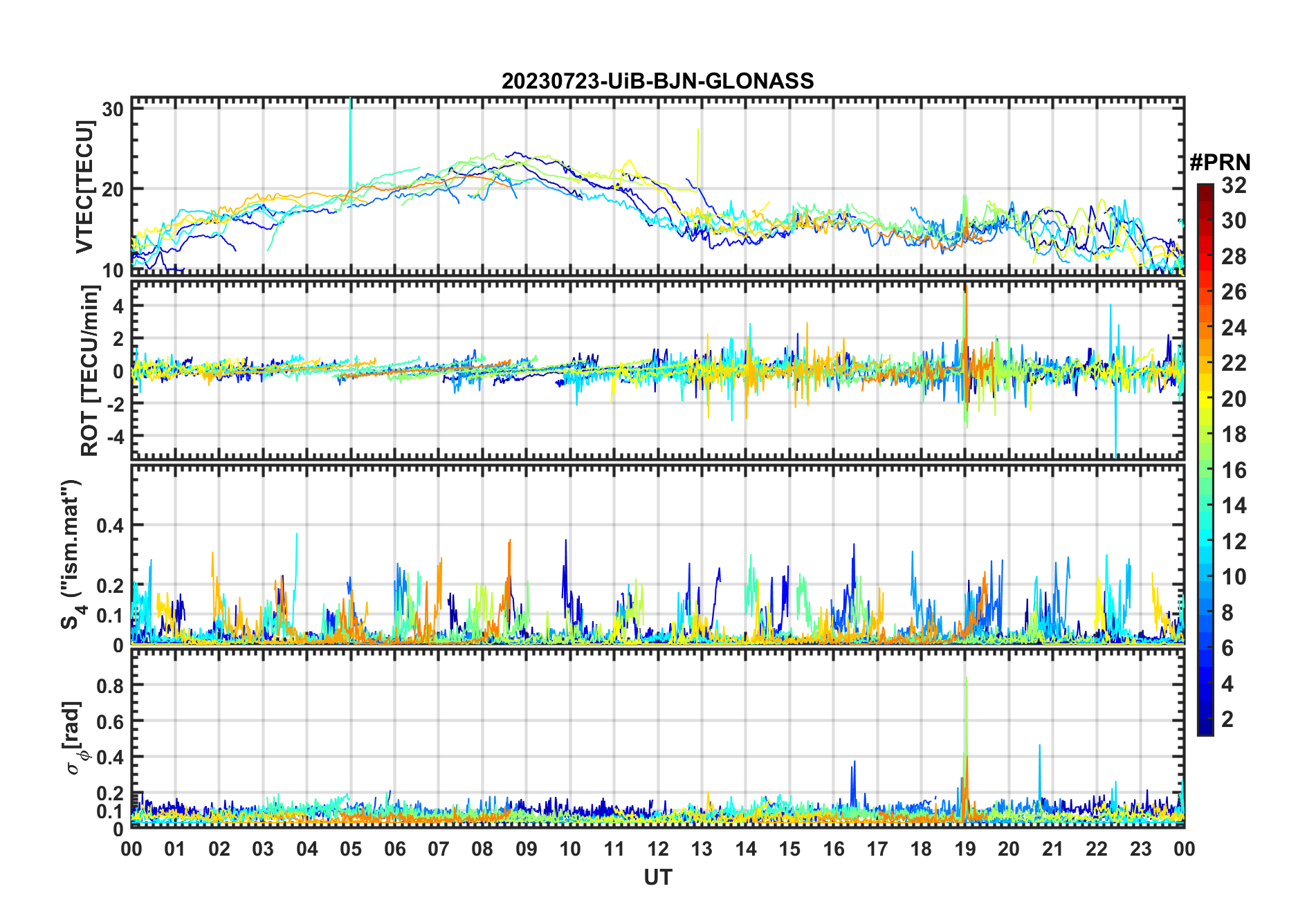This screenshot has width=1316, height=920.
Task: Click x-axis tick label 12
Action: pos(658,849)
